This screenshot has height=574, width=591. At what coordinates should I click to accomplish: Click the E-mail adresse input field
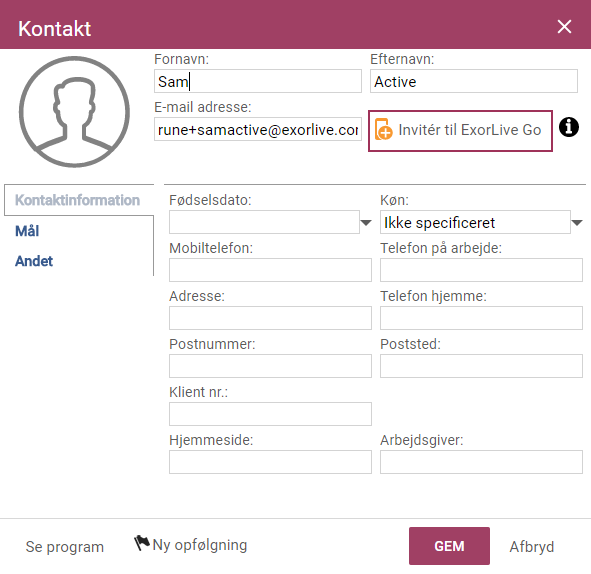(258, 129)
